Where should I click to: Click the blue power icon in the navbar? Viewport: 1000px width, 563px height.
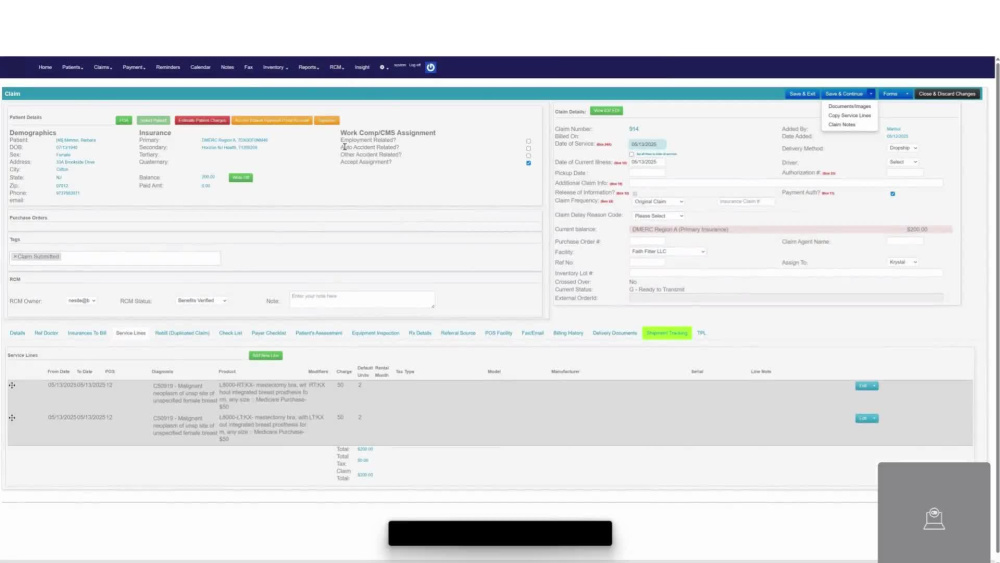pos(430,67)
